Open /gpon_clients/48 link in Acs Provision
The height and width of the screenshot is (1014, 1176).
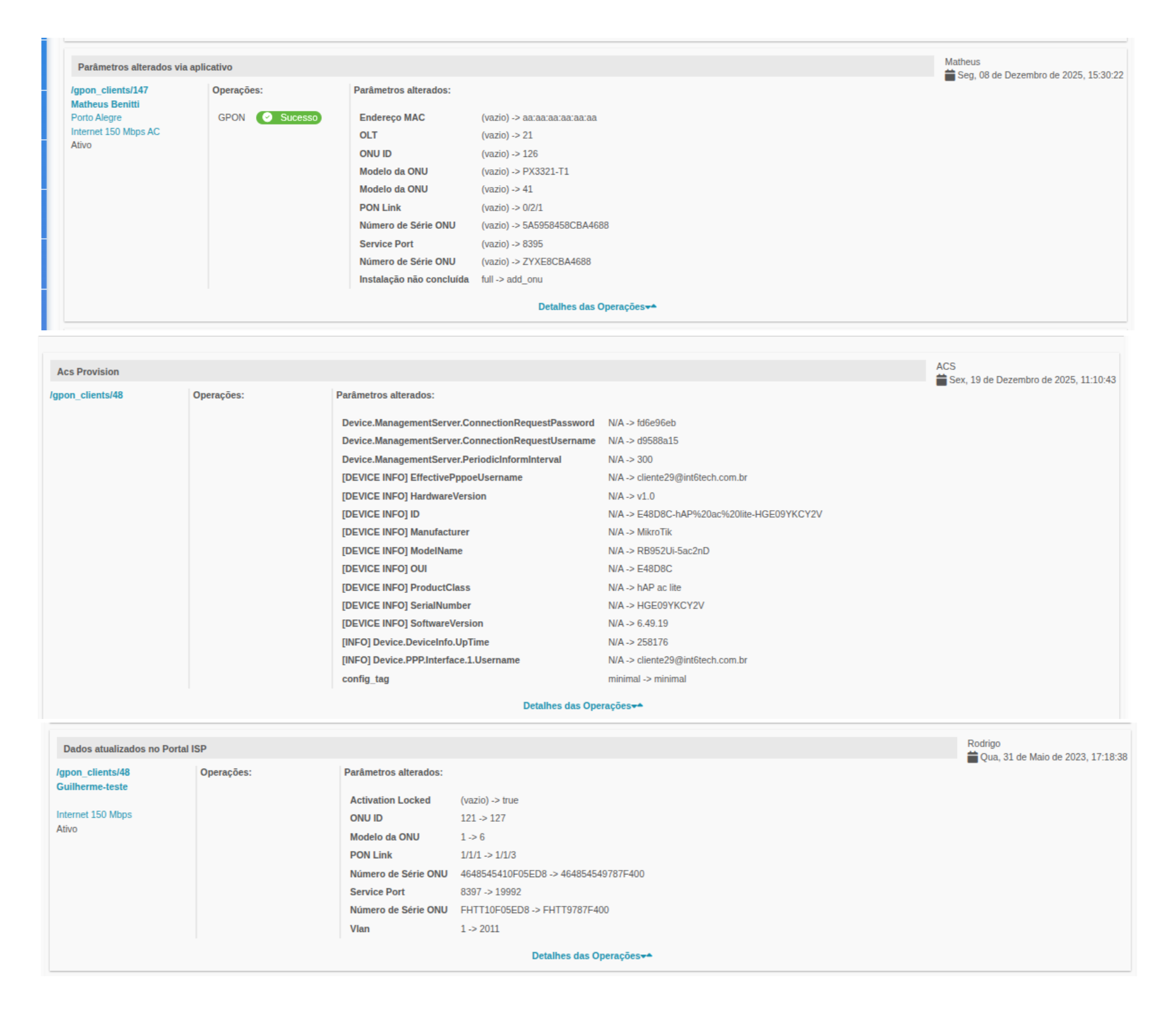86,395
